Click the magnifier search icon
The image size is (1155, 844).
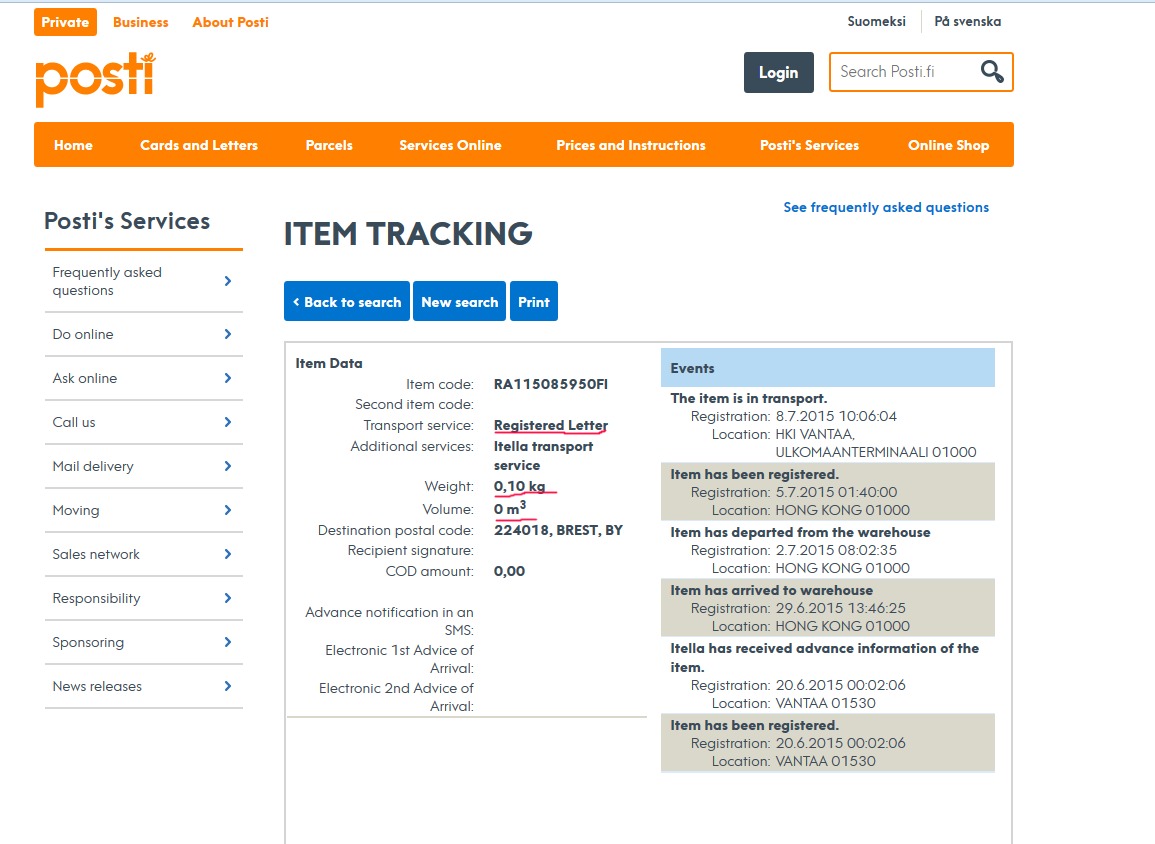pos(991,71)
